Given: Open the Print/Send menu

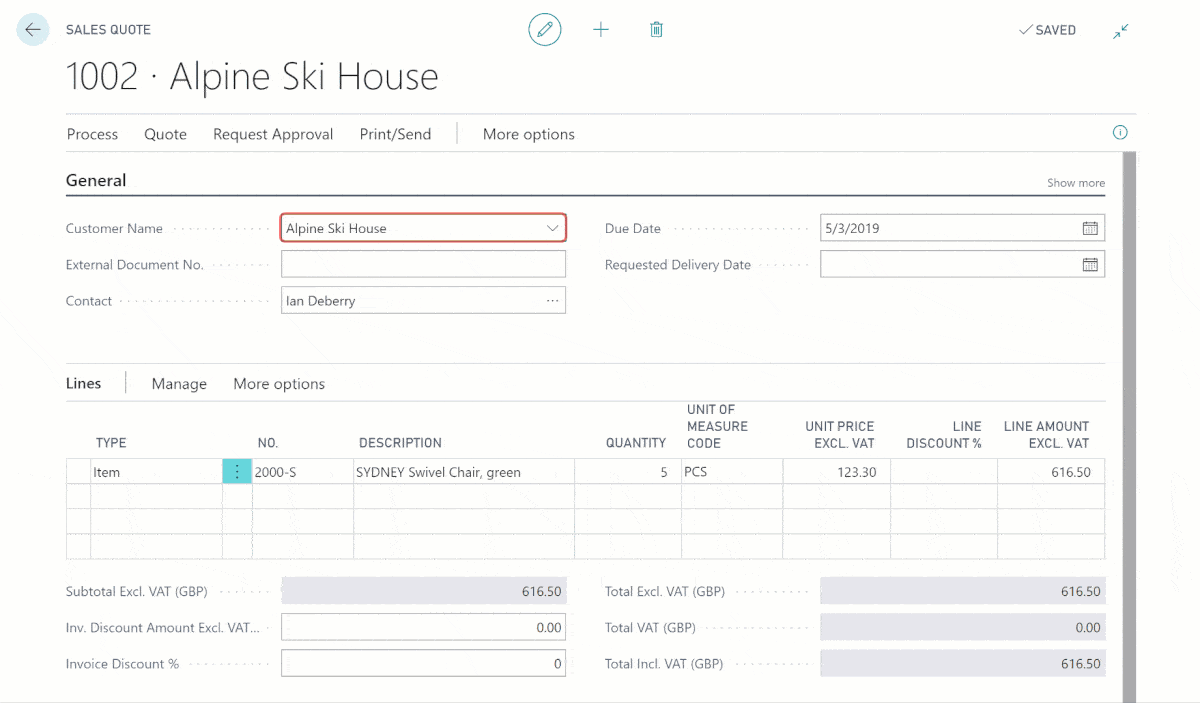Looking at the screenshot, I should pos(395,134).
